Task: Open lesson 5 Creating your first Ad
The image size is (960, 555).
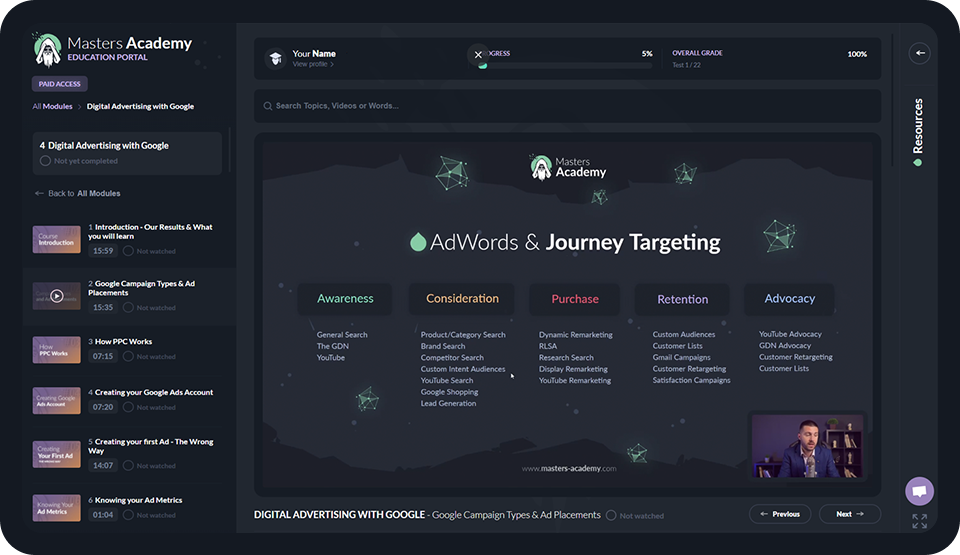Action: tap(151, 446)
